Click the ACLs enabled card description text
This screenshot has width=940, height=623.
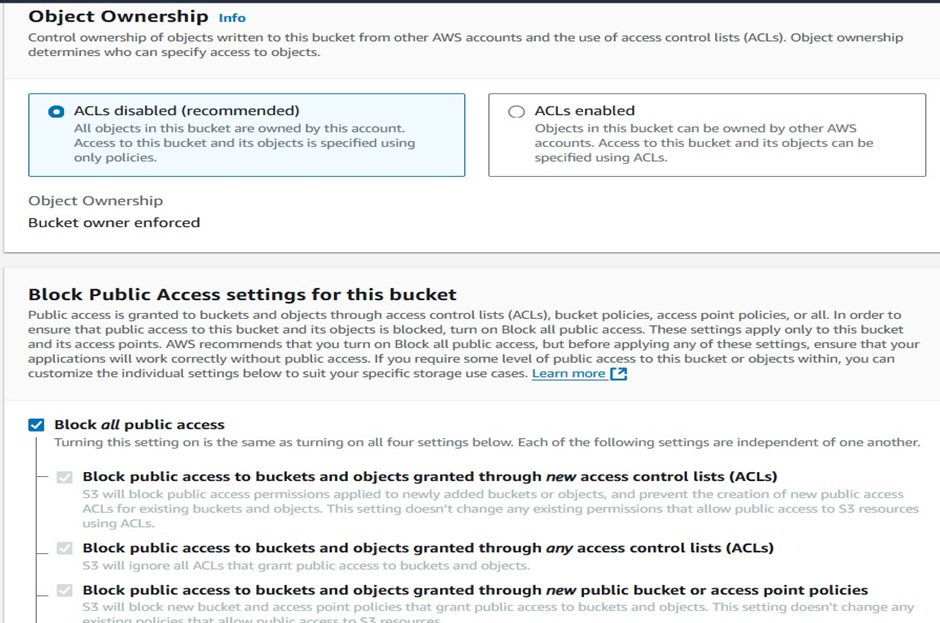coord(703,143)
